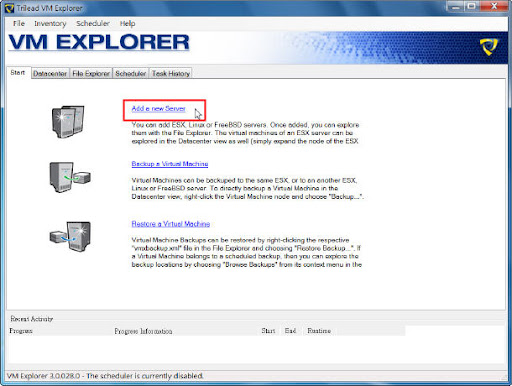
Task: Open the Help menu
Action: pyautogui.click(x=127, y=23)
